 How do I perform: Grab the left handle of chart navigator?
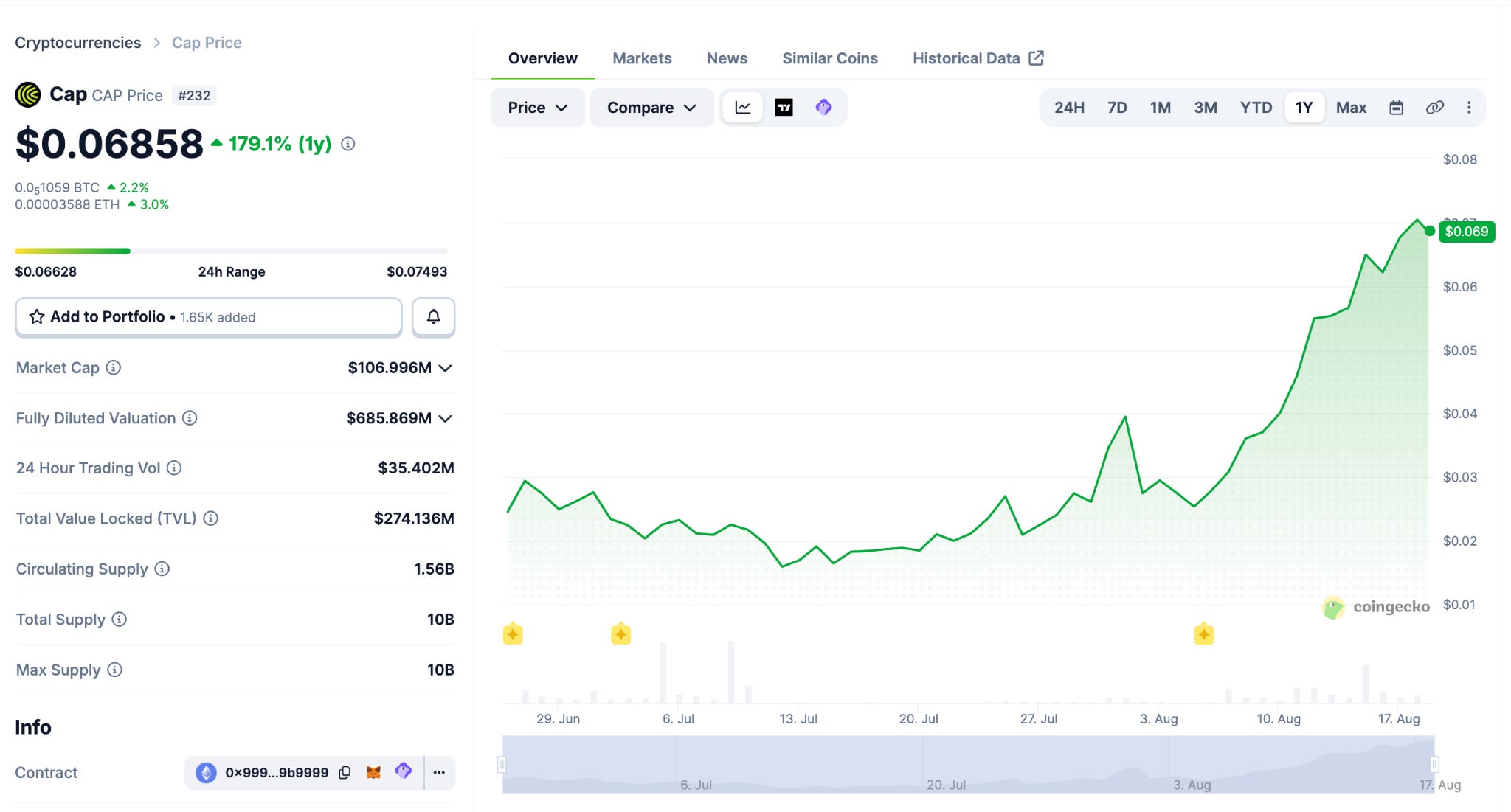(502, 764)
